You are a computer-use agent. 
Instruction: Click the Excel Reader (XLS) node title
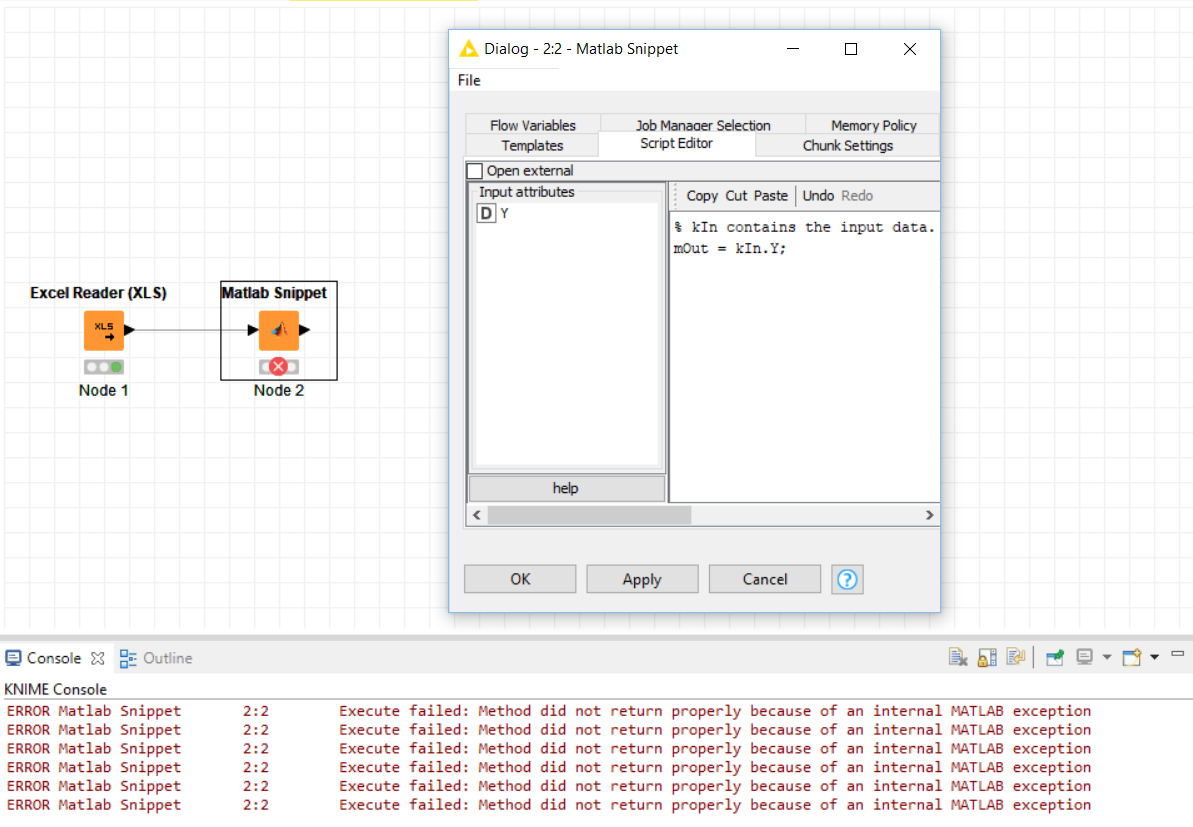98,293
